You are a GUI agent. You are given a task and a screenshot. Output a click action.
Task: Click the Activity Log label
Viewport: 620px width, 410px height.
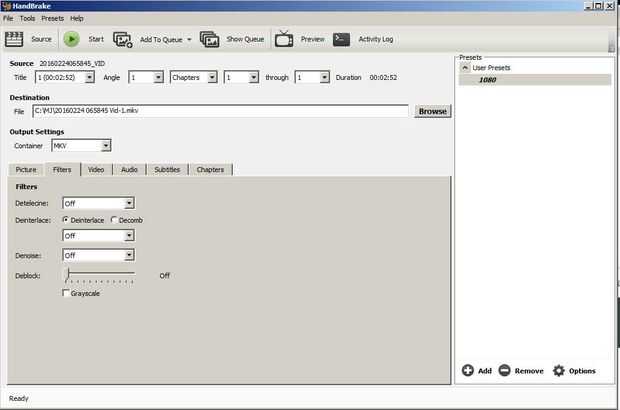376,39
